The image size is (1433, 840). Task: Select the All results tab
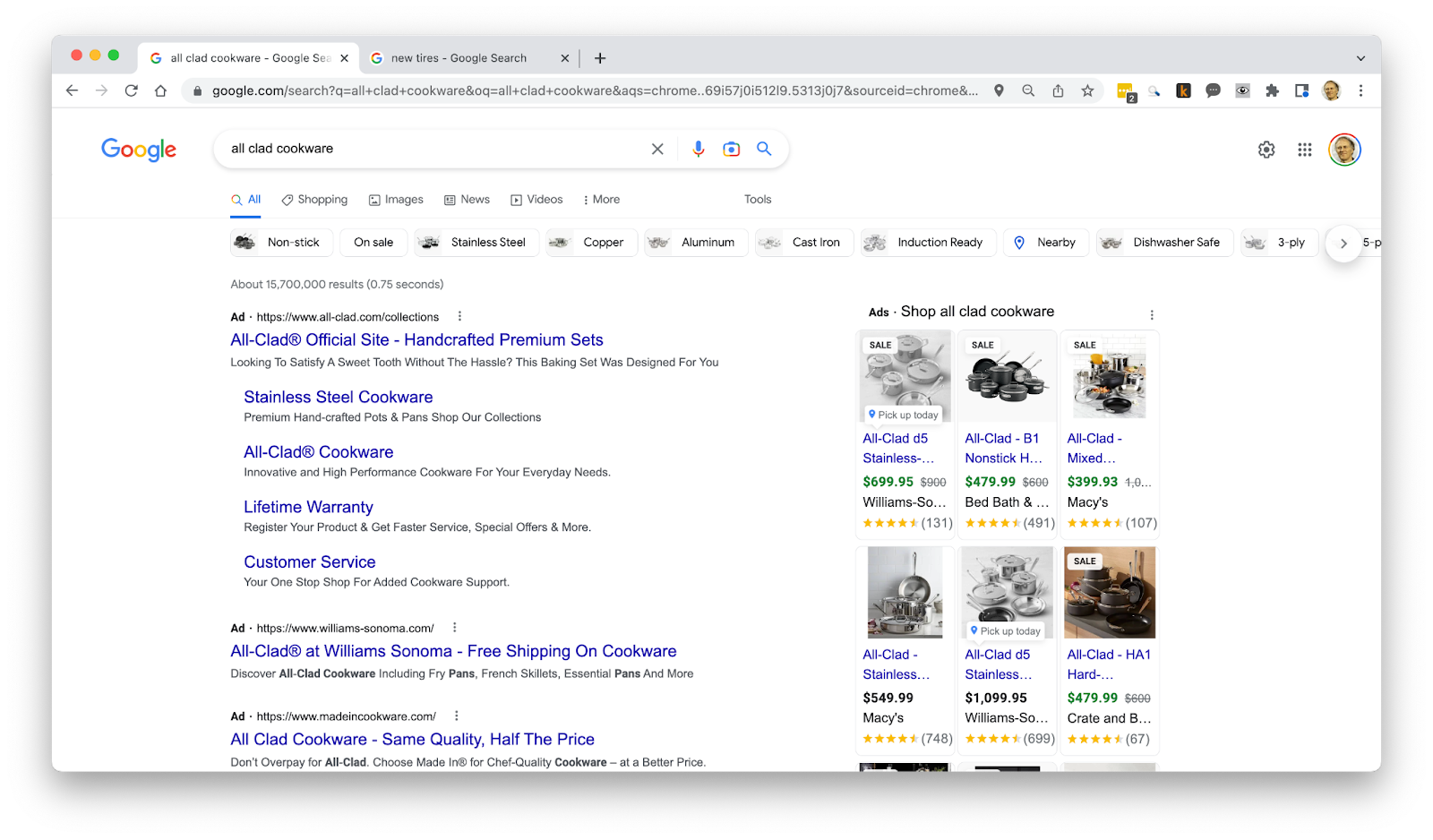(x=245, y=200)
